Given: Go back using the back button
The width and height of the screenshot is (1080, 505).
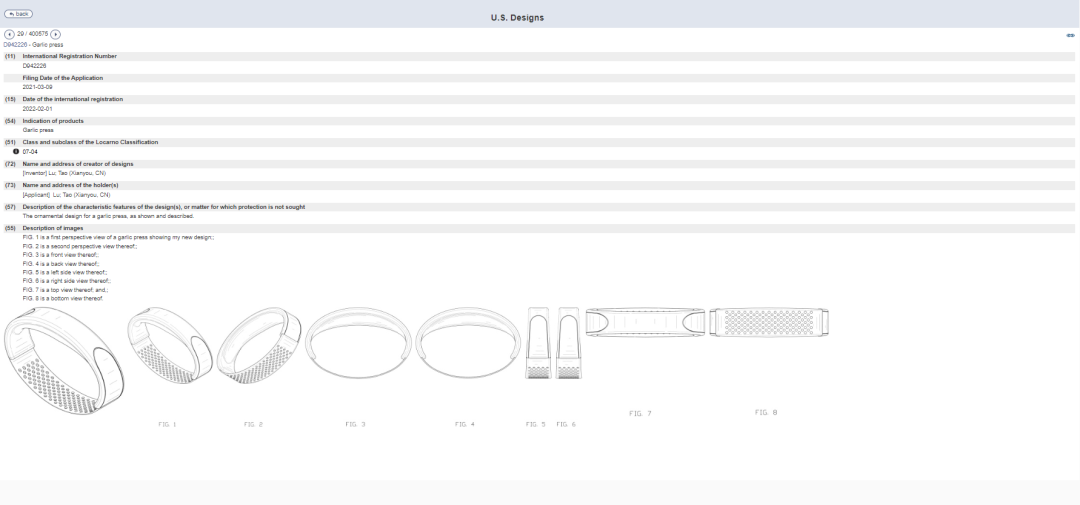Looking at the screenshot, I should [18, 14].
